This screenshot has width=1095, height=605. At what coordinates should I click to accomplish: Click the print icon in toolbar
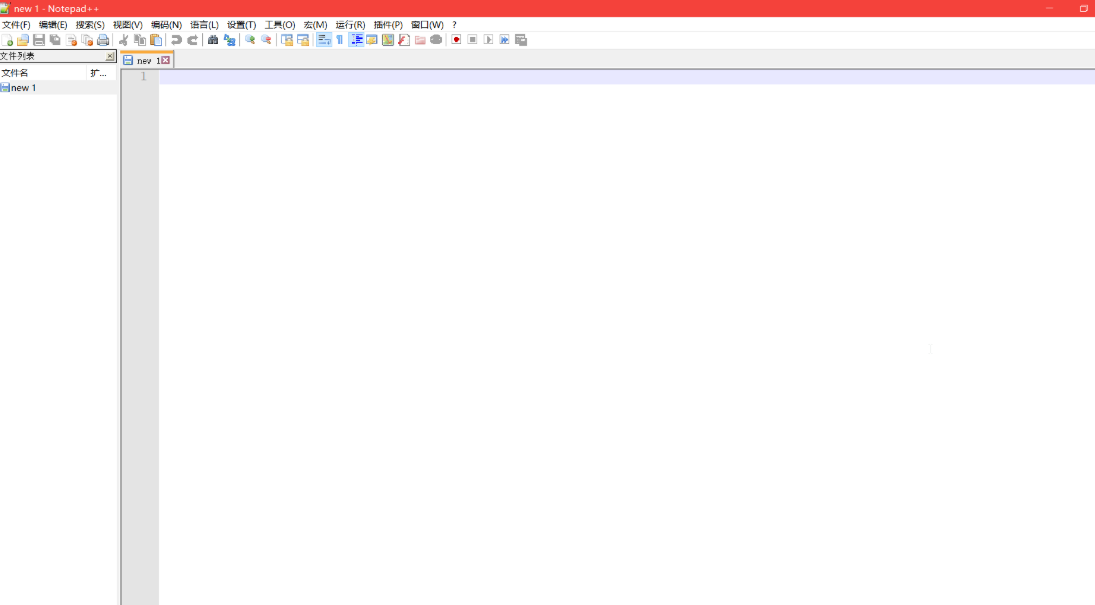tap(103, 40)
